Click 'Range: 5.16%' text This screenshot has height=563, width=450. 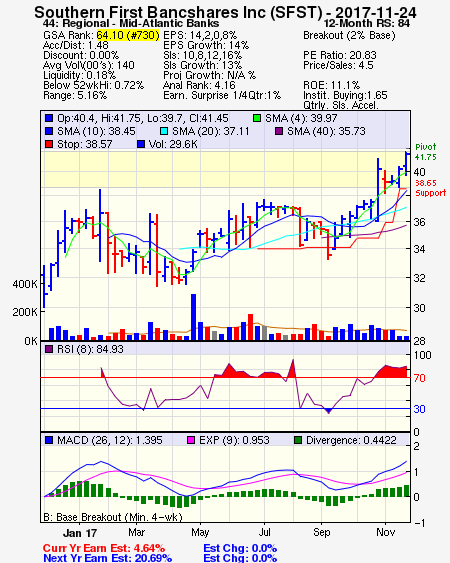(75, 96)
